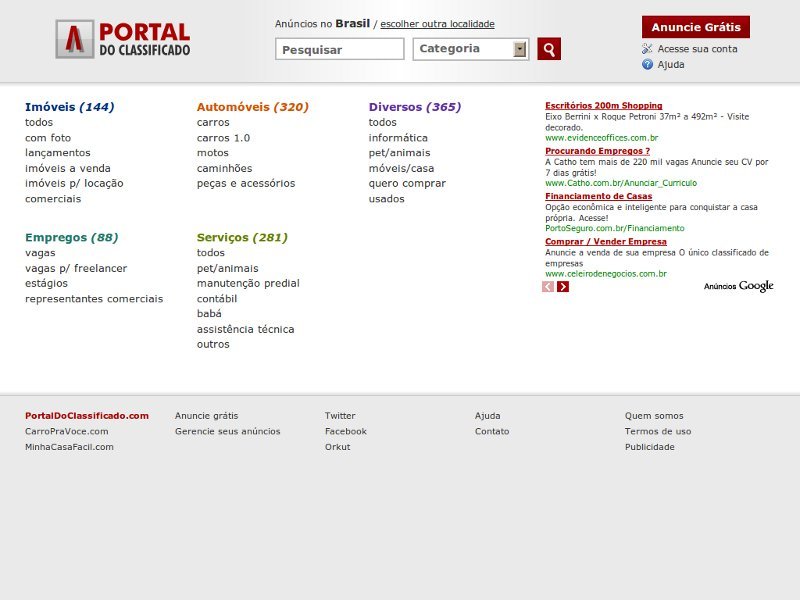This screenshot has width=800, height=600.
Task: Click the account tools icon beside Acesse sua conta
Action: click(x=647, y=48)
